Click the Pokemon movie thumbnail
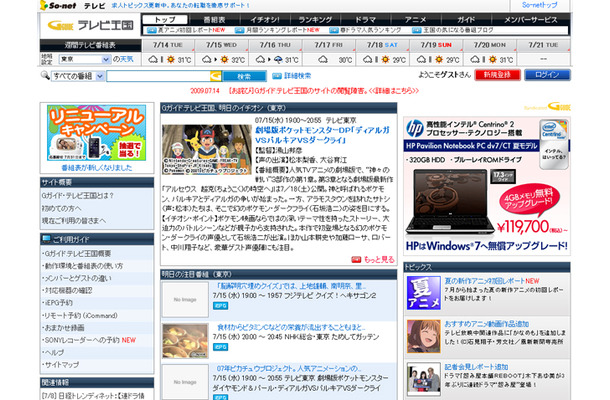This screenshot has height=400, width=610. click(207, 149)
